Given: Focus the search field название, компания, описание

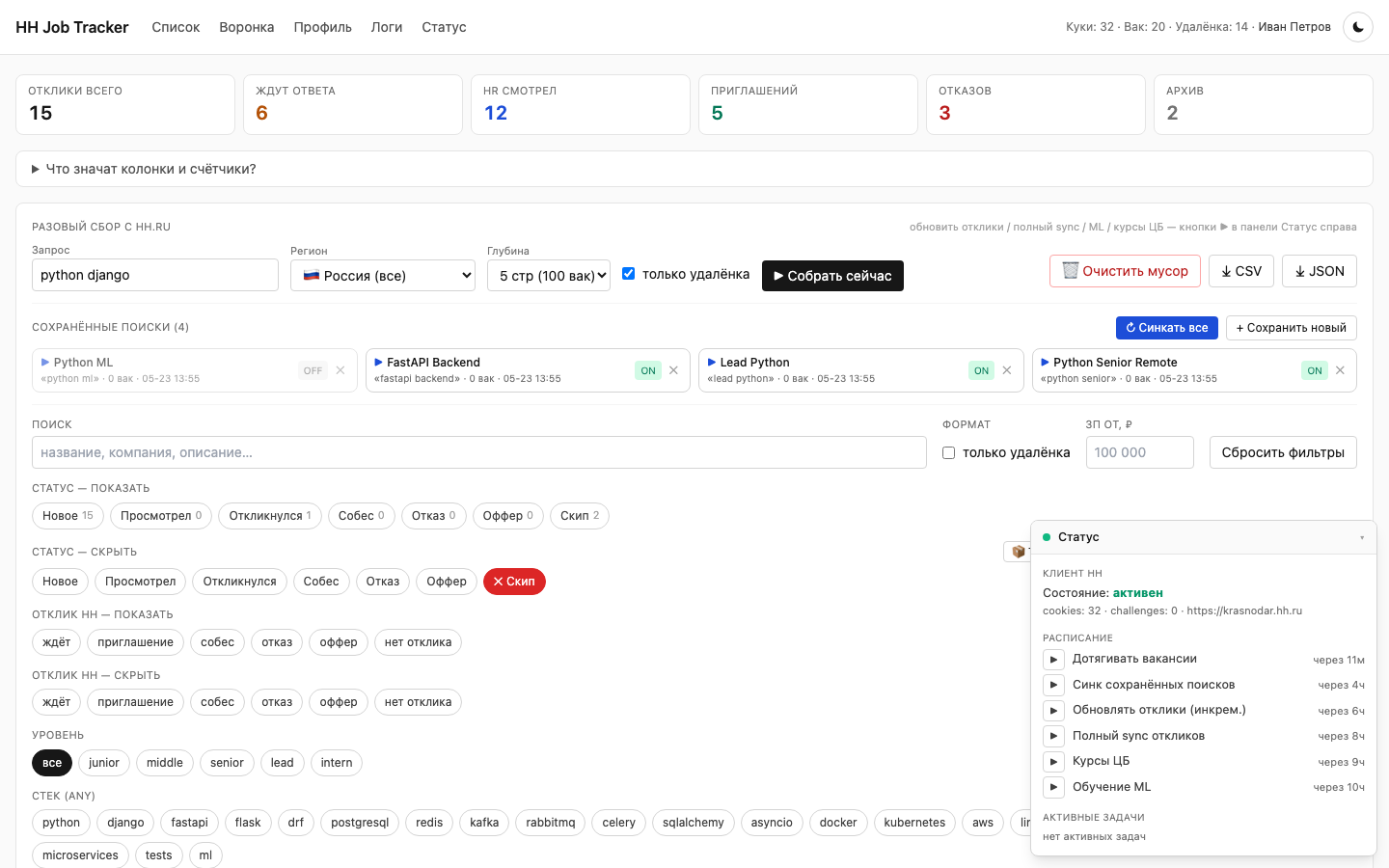Looking at the screenshot, I should [479, 452].
